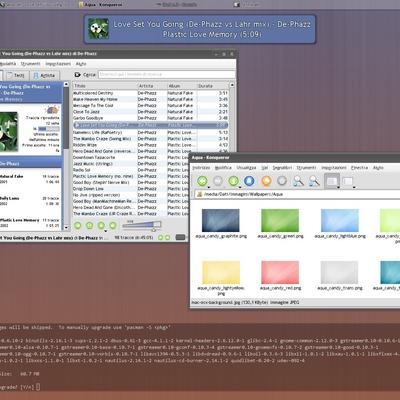400x400 pixels.
Task: Sort the playlist by the Album column header
Action: coord(181,86)
